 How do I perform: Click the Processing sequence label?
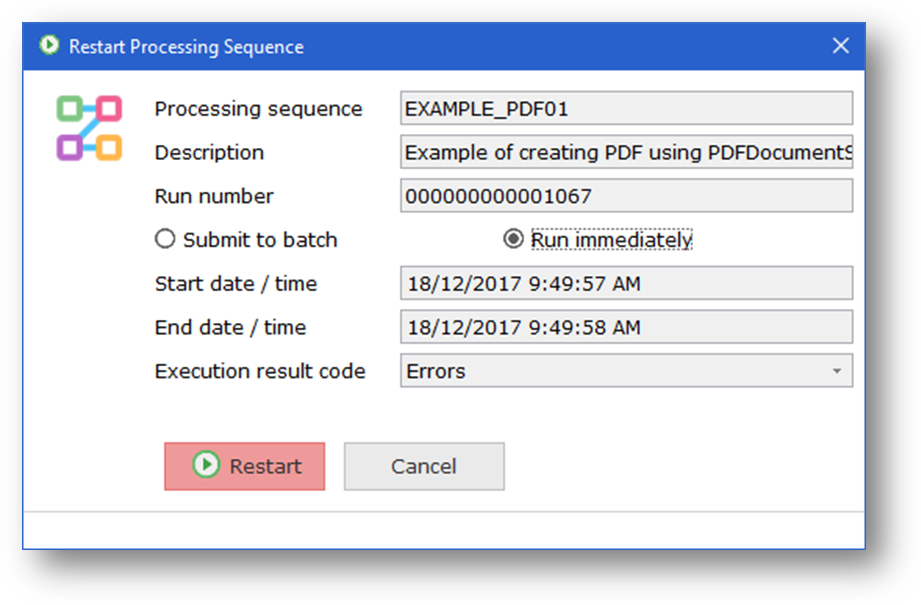click(258, 109)
